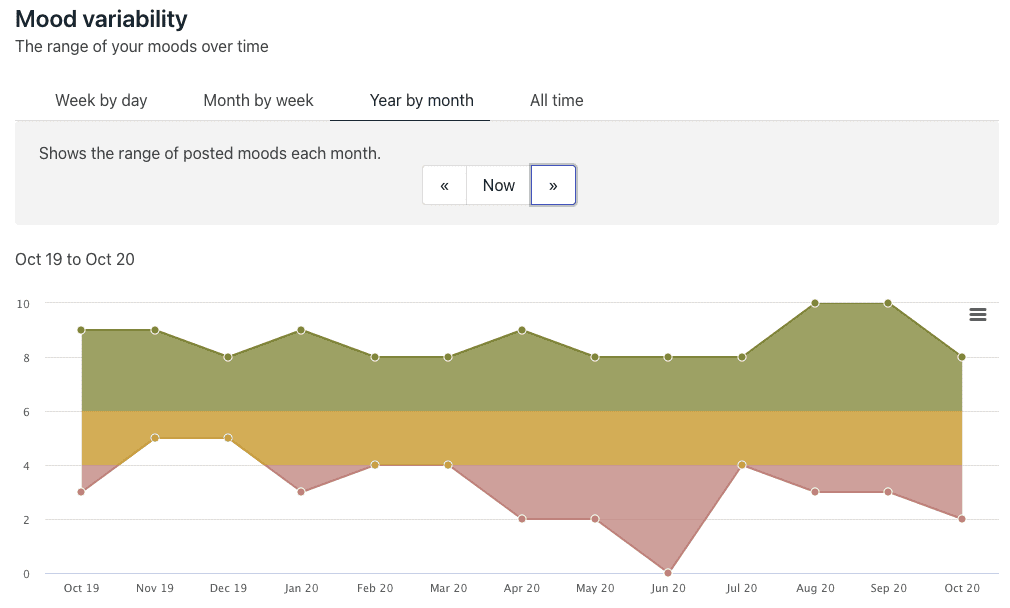Select the Month by week tab

[258, 100]
